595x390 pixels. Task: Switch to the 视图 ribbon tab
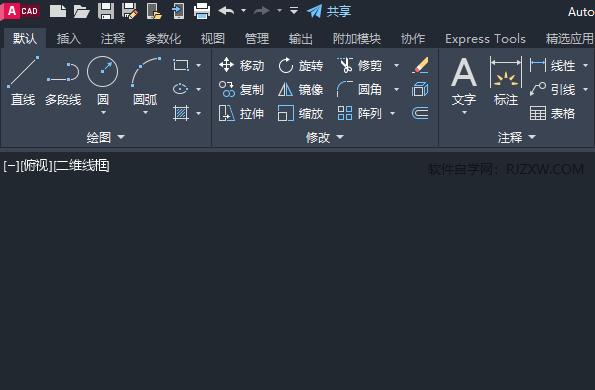click(x=213, y=38)
